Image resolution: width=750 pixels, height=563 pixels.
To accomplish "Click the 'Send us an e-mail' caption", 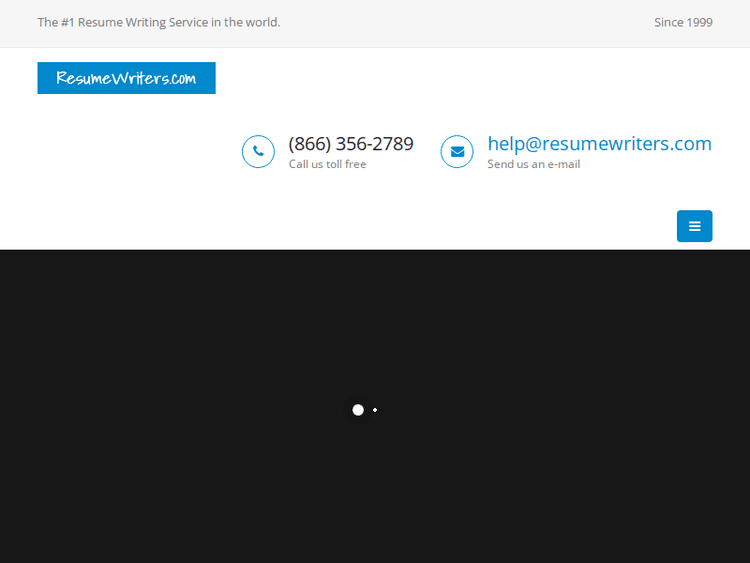I will 533,164.
